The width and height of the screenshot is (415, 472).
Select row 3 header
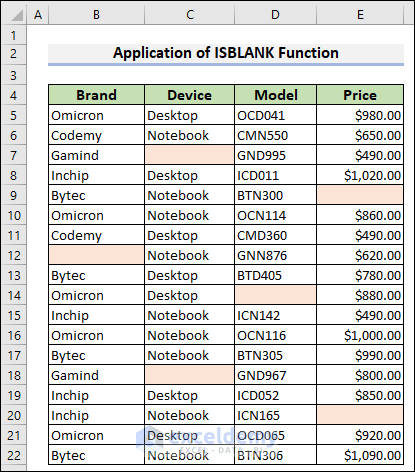(x=14, y=75)
